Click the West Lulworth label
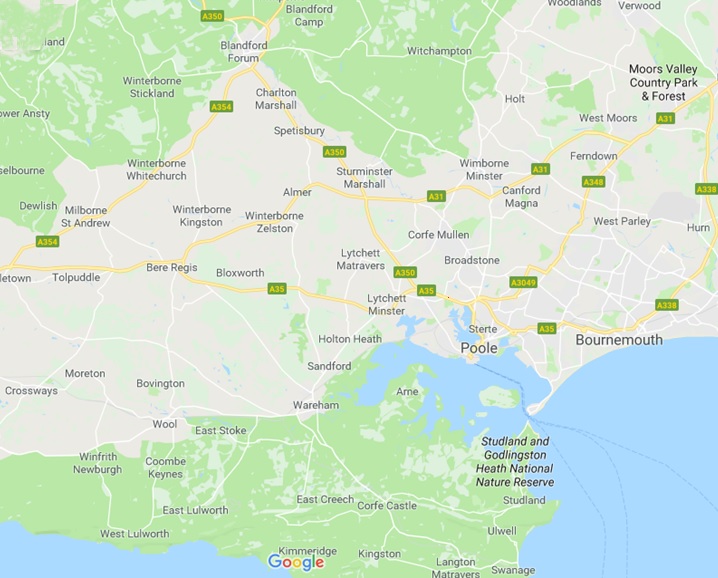The height and width of the screenshot is (578, 718). (x=135, y=534)
